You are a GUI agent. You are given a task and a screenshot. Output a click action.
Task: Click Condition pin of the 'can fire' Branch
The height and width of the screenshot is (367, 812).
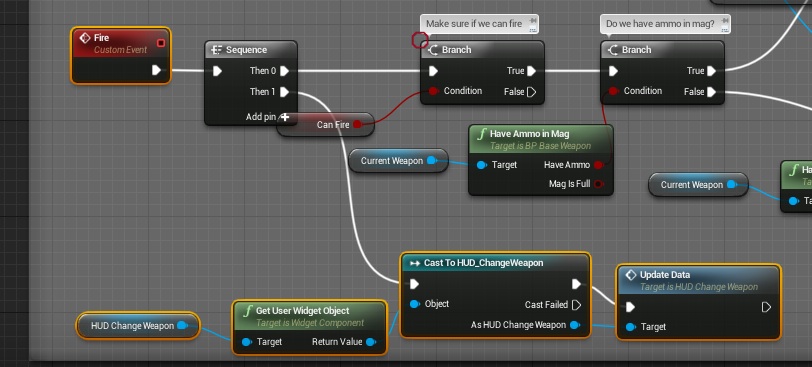pyautogui.click(x=433, y=91)
